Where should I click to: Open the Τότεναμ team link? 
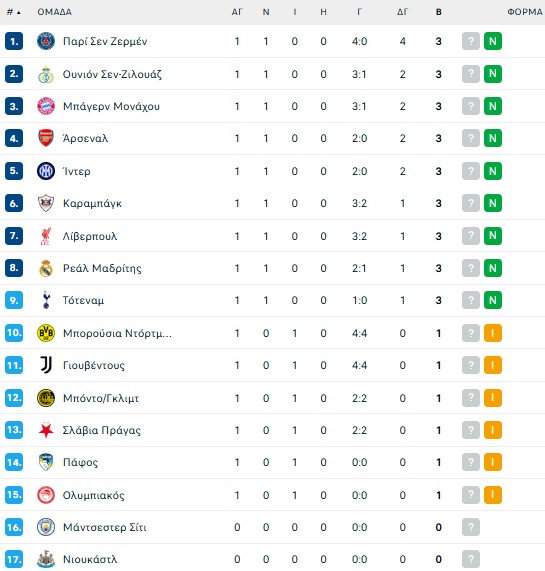83,300
